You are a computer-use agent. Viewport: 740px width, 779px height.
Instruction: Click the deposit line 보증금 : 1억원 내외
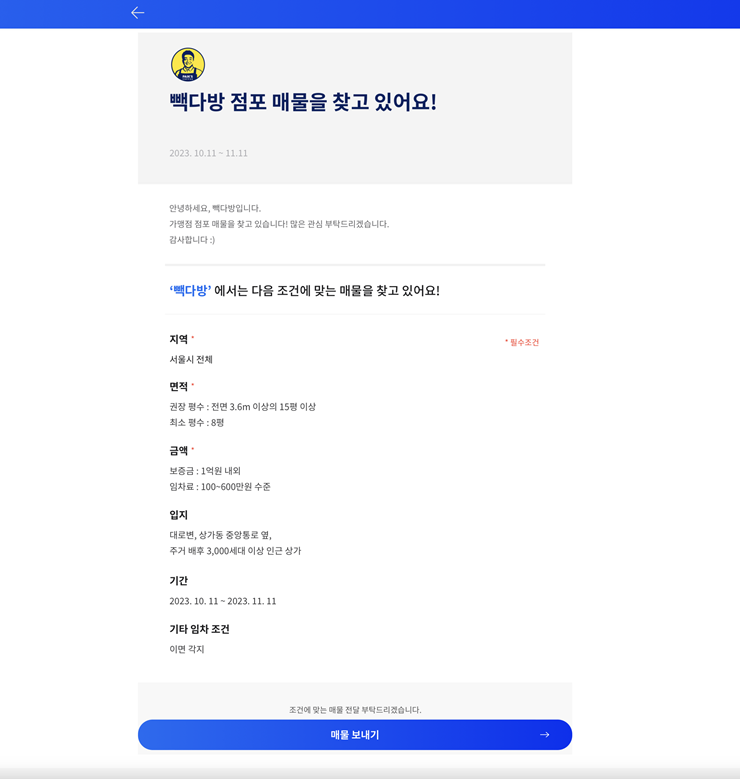205,471
